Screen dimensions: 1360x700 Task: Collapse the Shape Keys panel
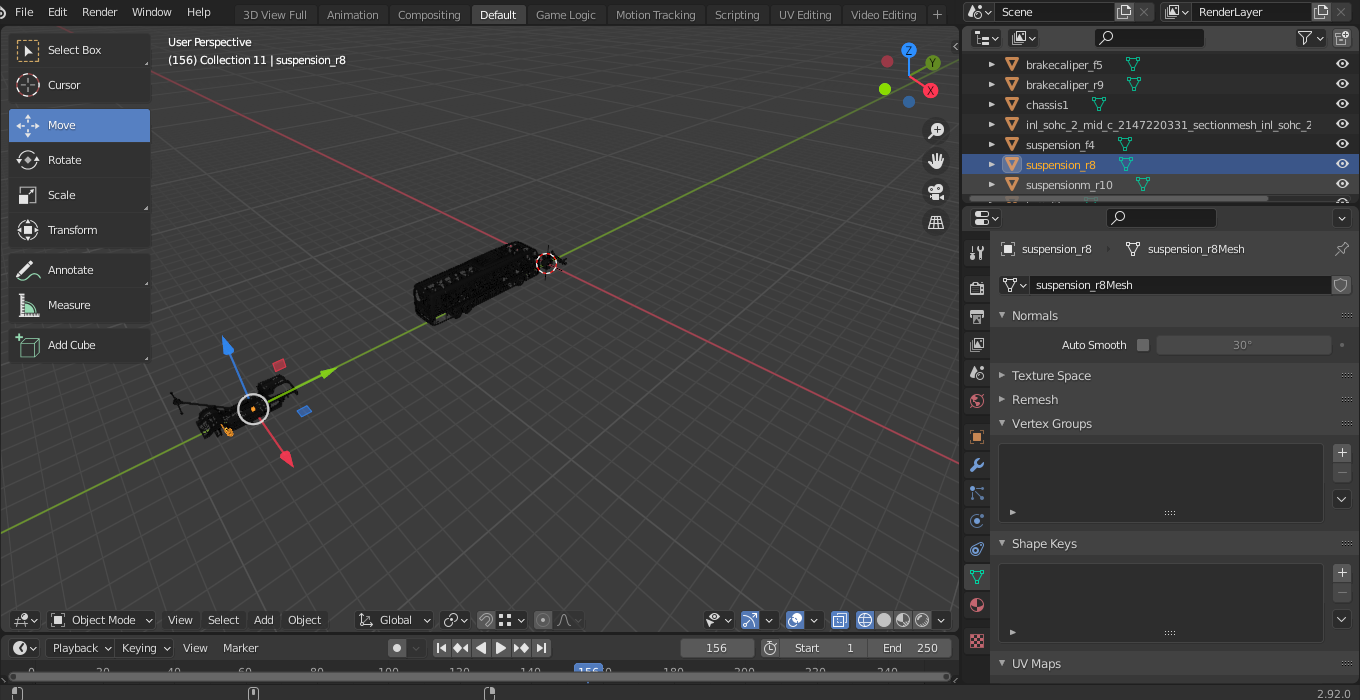pos(1003,543)
